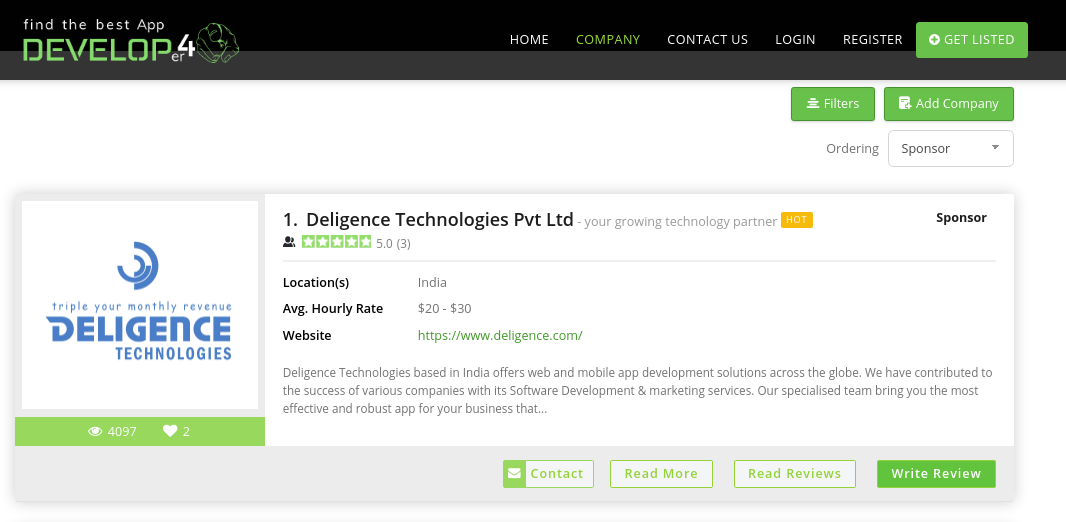Click the "5.0 (3)" rating text
Image resolution: width=1066 pixels, height=522 pixels.
pyautogui.click(x=394, y=243)
